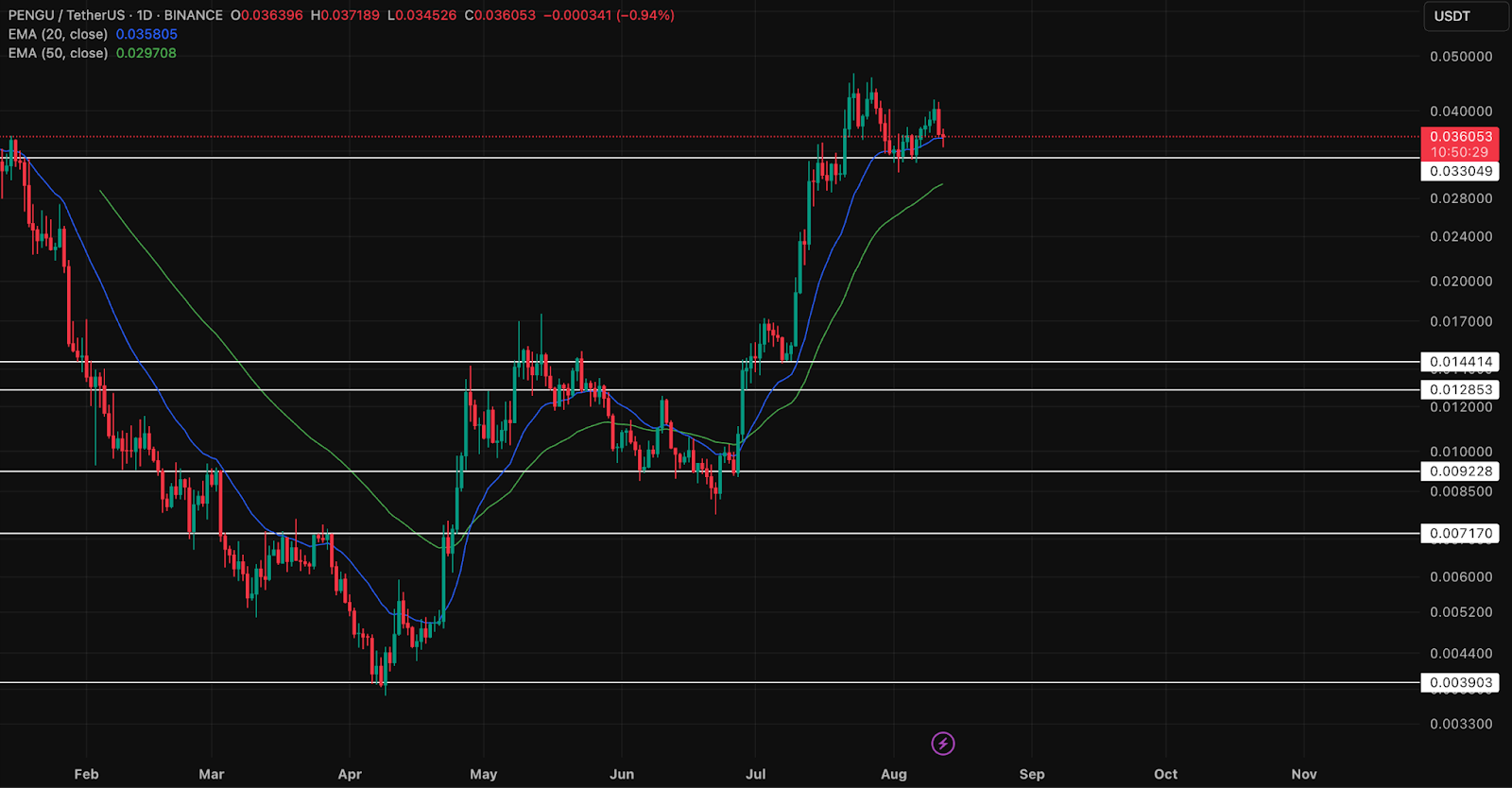
Task: Click the 0.017000 price scale label
Action: (1461, 321)
